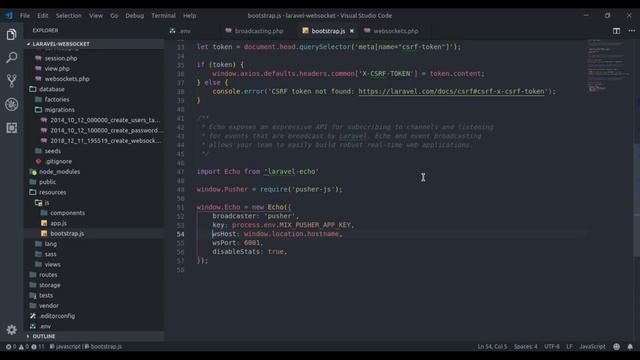The width and height of the screenshot is (640, 360).
Task: Open the Debug menu
Action: pos(134,16)
